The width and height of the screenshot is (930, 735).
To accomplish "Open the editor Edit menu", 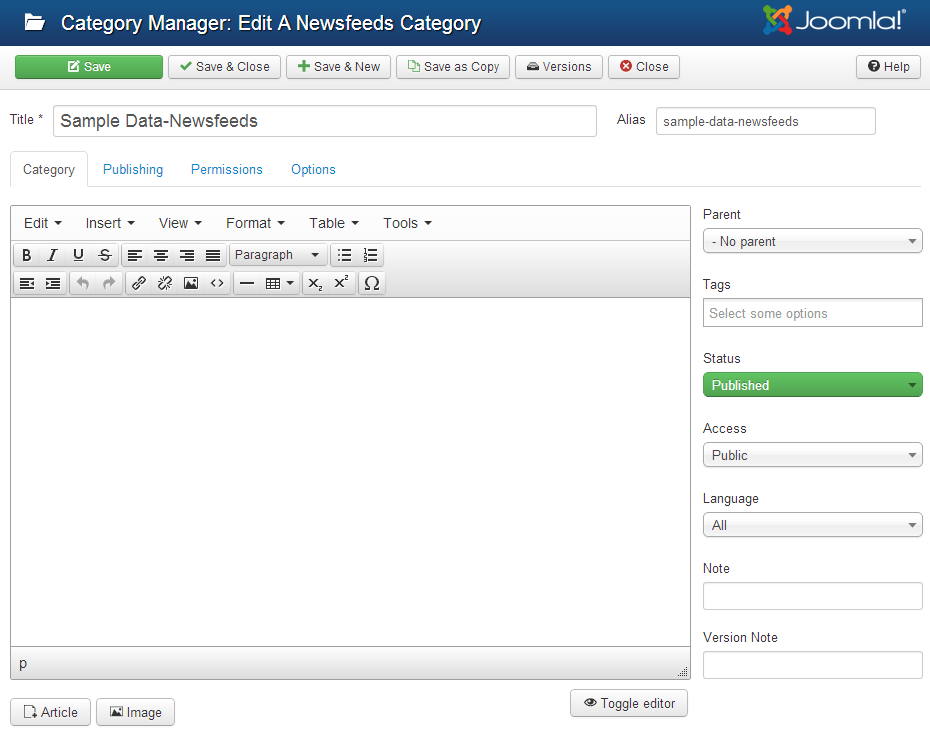I will (x=43, y=223).
